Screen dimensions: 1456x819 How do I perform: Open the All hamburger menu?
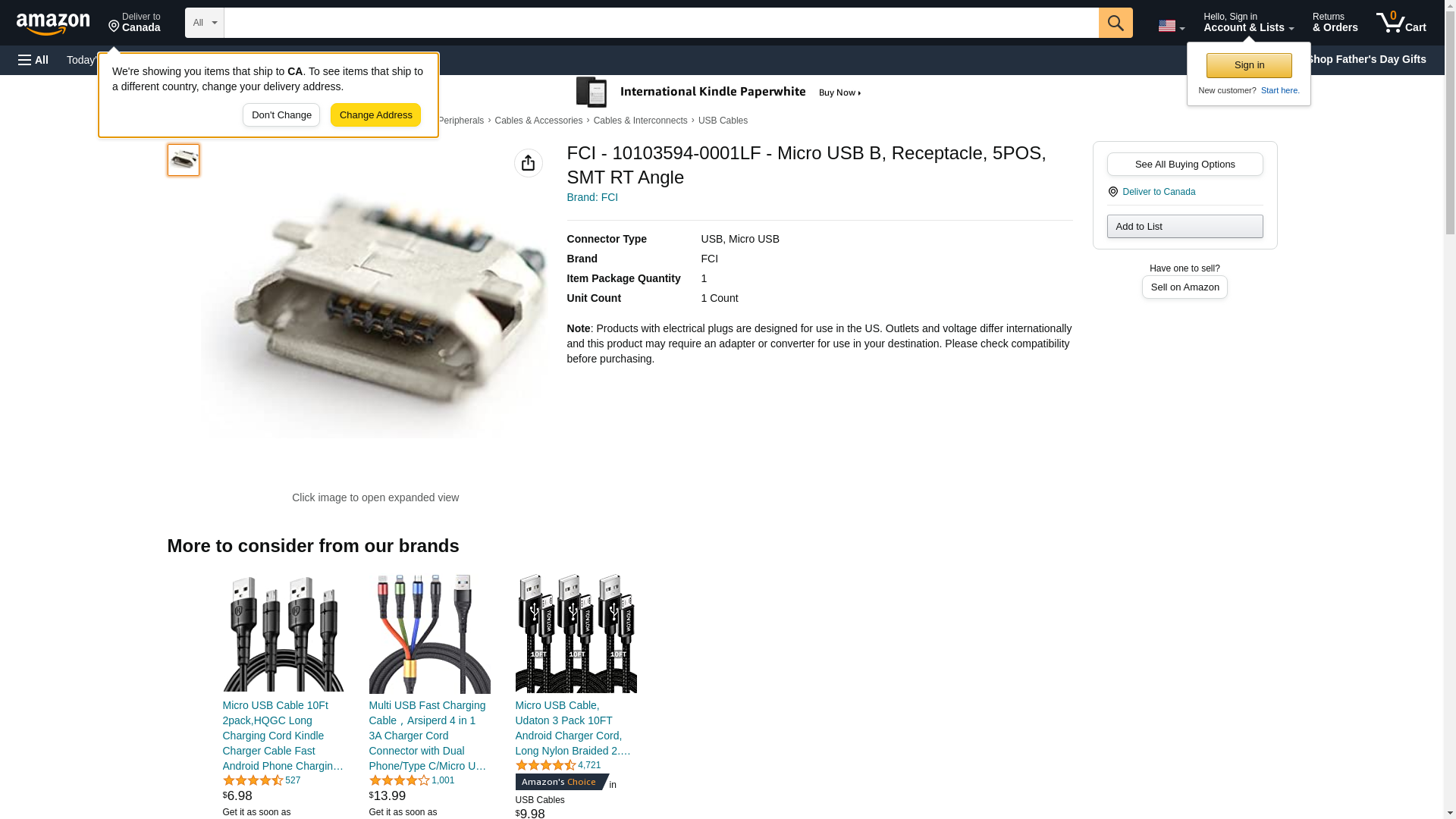pyautogui.click(x=33, y=60)
